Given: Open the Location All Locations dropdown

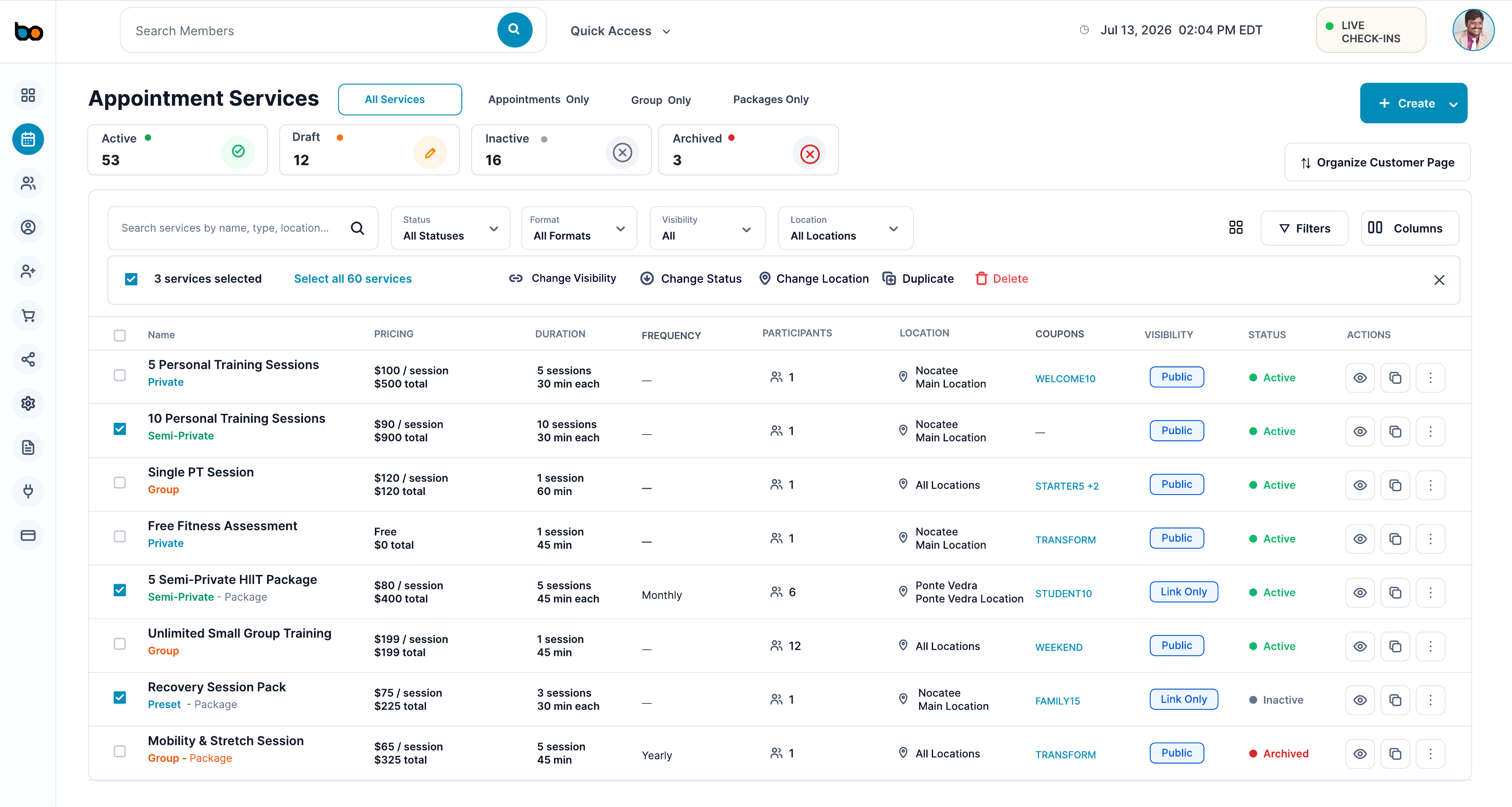Looking at the screenshot, I should [x=845, y=228].
